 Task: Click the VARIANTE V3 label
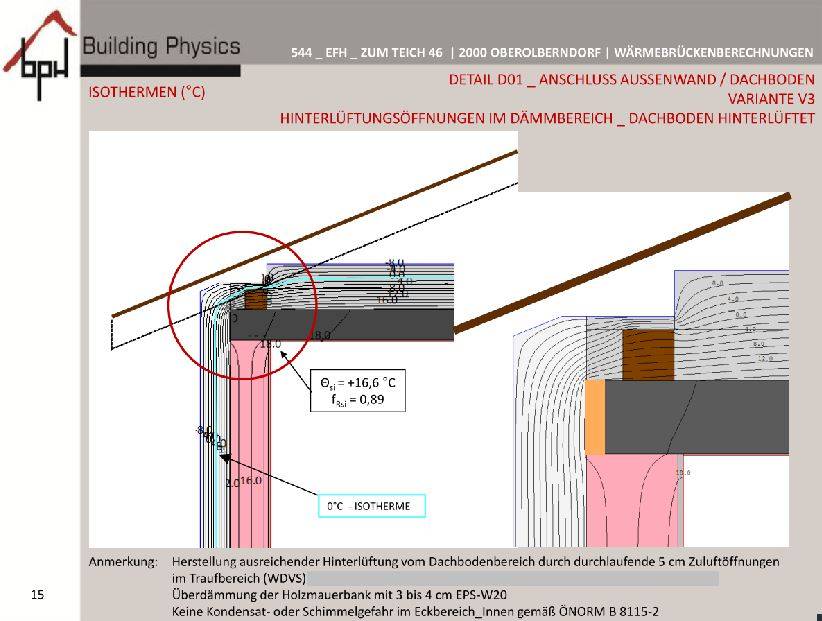771,98
